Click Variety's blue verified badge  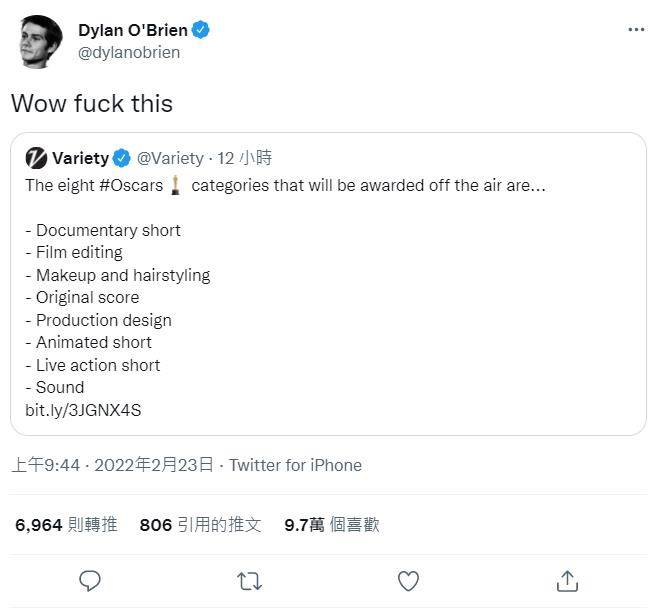[x=122, y=158]
